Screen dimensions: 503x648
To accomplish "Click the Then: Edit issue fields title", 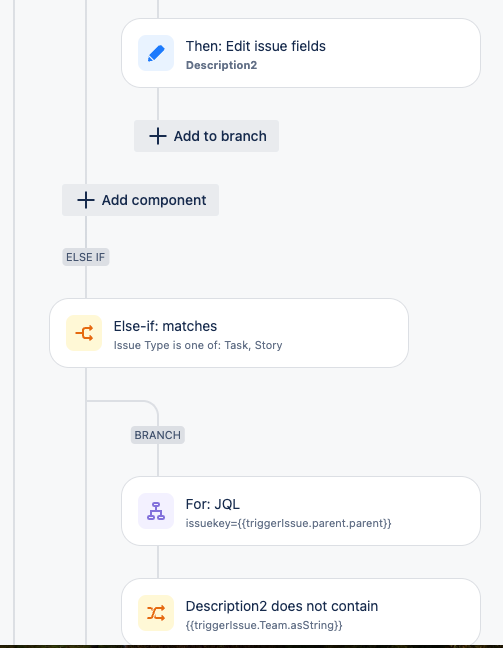I will (255, 46).
